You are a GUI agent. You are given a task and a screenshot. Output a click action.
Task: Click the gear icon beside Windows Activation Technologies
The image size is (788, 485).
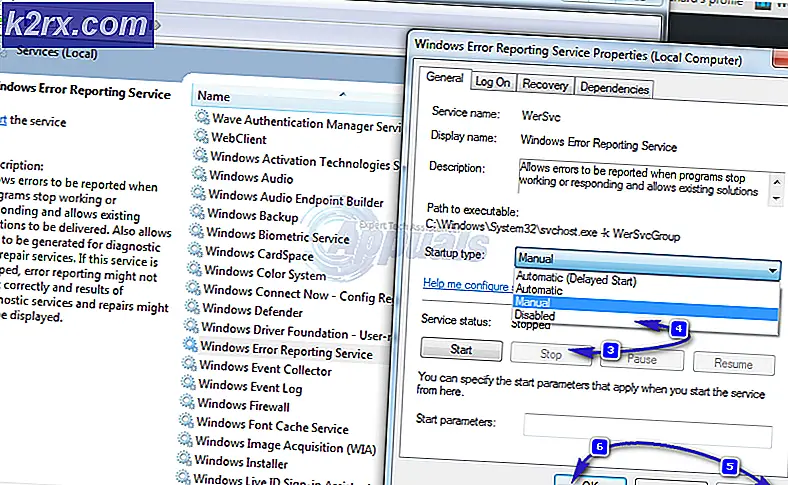click(200, 155)
